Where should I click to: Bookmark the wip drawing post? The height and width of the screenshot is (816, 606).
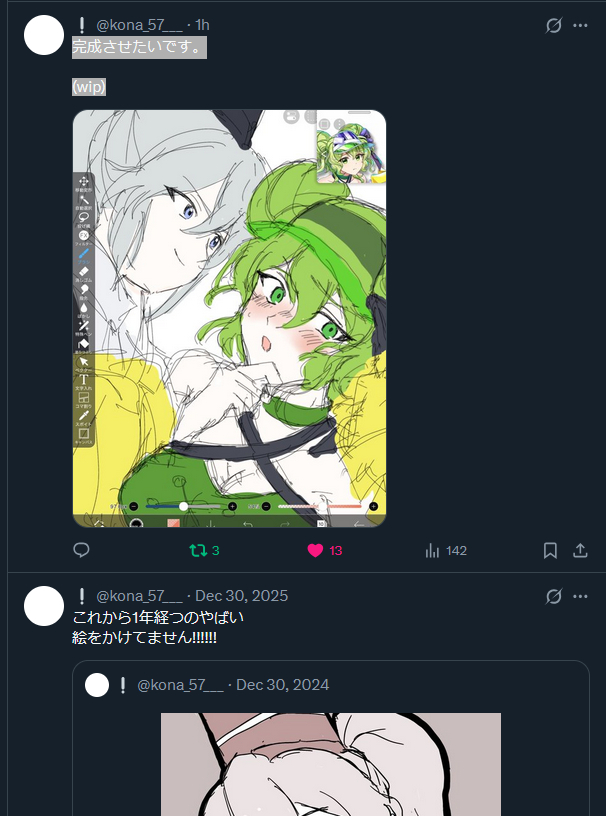pos(550,550)
